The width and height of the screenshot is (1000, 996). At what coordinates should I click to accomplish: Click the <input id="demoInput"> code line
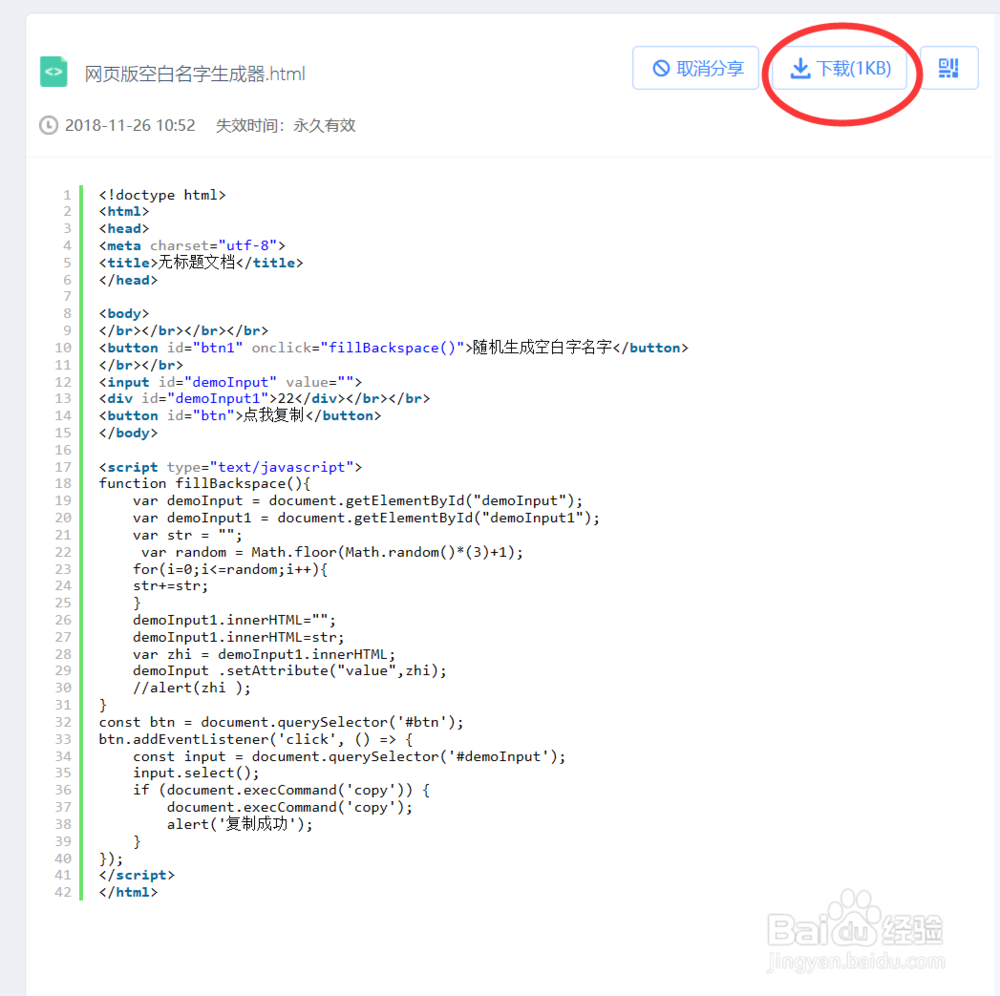[x=230, y=382]
